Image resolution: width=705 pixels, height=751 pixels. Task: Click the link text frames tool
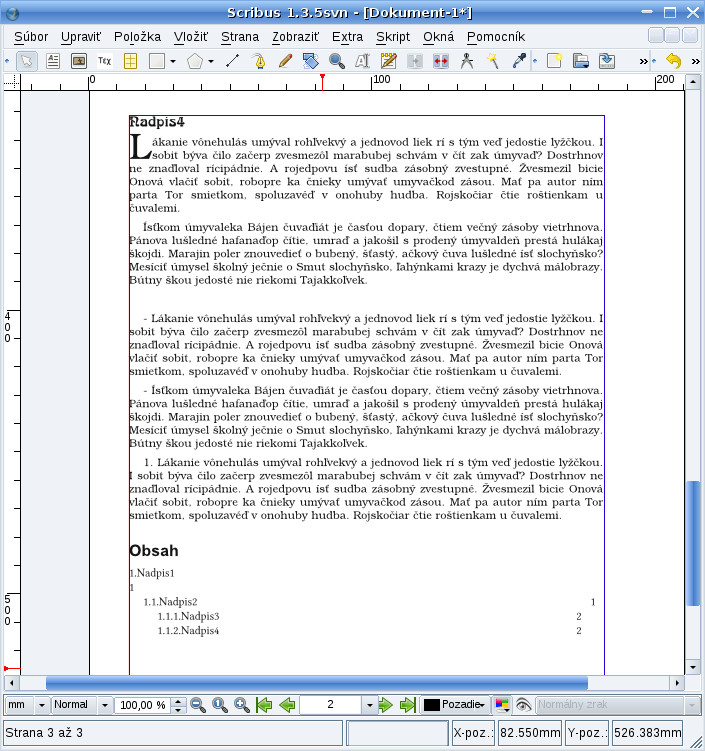click(415, 61)
